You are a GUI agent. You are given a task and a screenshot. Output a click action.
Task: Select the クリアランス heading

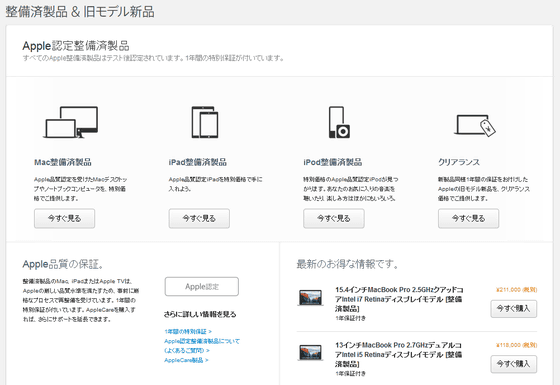pyautogui.click(x=459, y=162)
